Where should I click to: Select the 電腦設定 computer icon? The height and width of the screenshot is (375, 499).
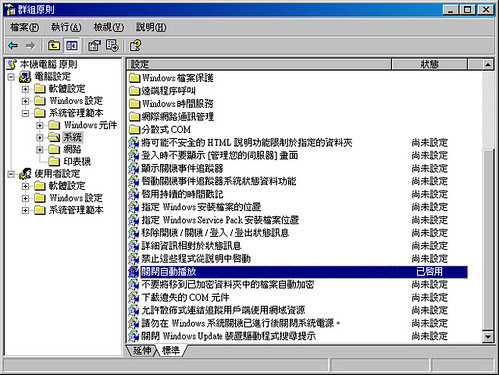pyautogui.click(x=25, y=77)
